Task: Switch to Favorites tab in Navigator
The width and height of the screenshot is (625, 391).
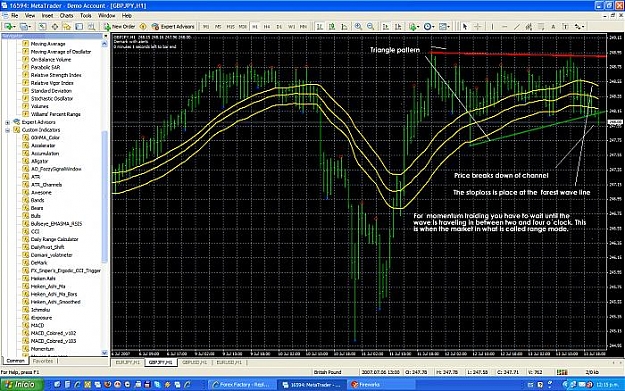Action: (43, 361)
